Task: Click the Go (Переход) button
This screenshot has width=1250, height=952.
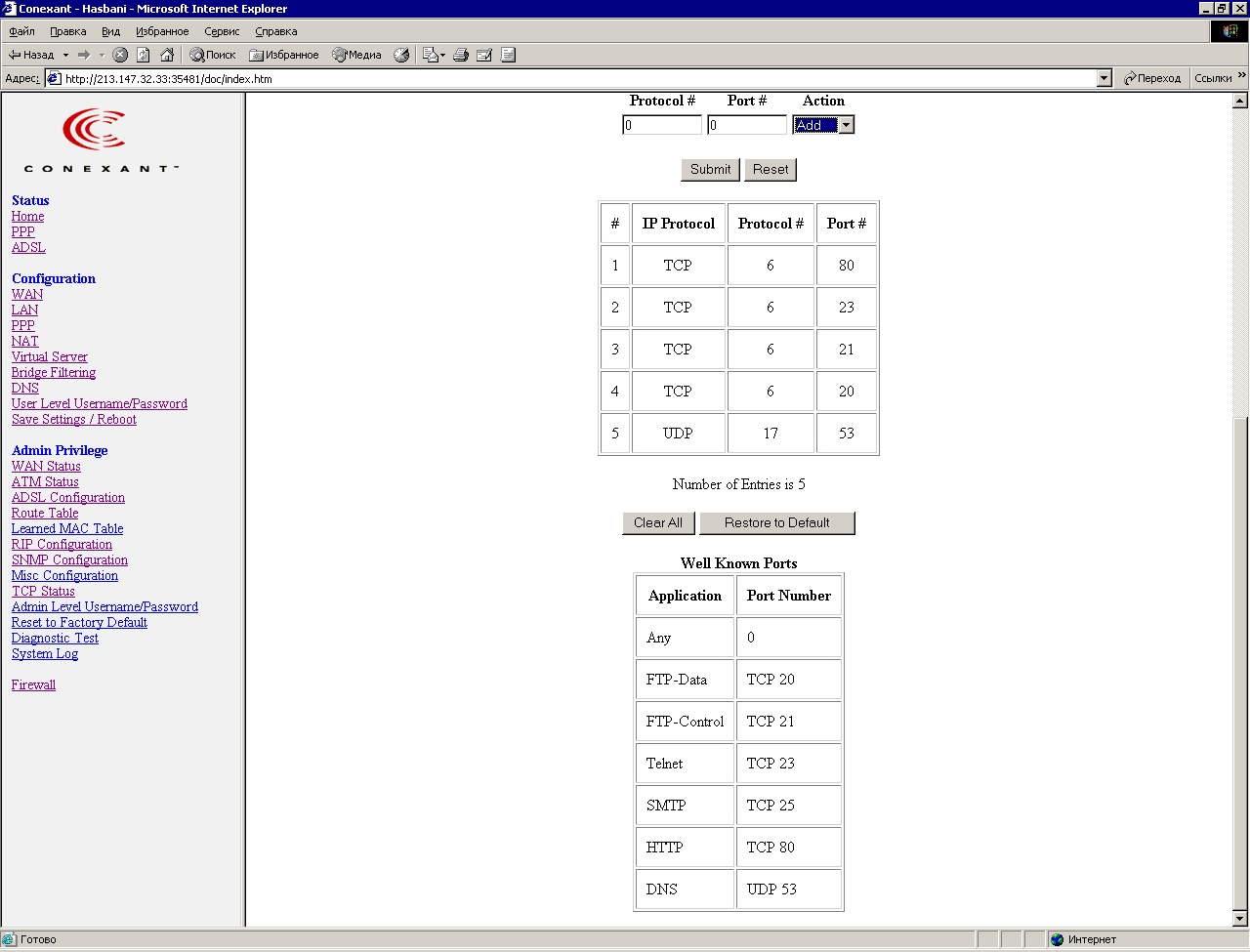Action: coord(1152,78)
